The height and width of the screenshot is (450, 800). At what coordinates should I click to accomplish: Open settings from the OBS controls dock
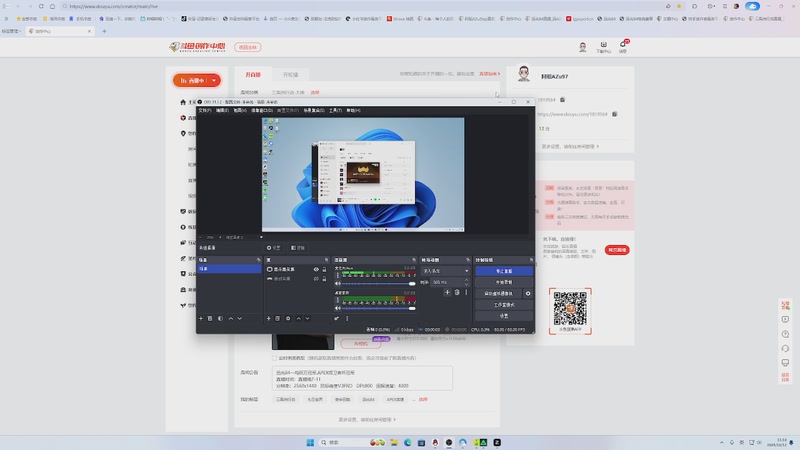click(x=504, y=316)
